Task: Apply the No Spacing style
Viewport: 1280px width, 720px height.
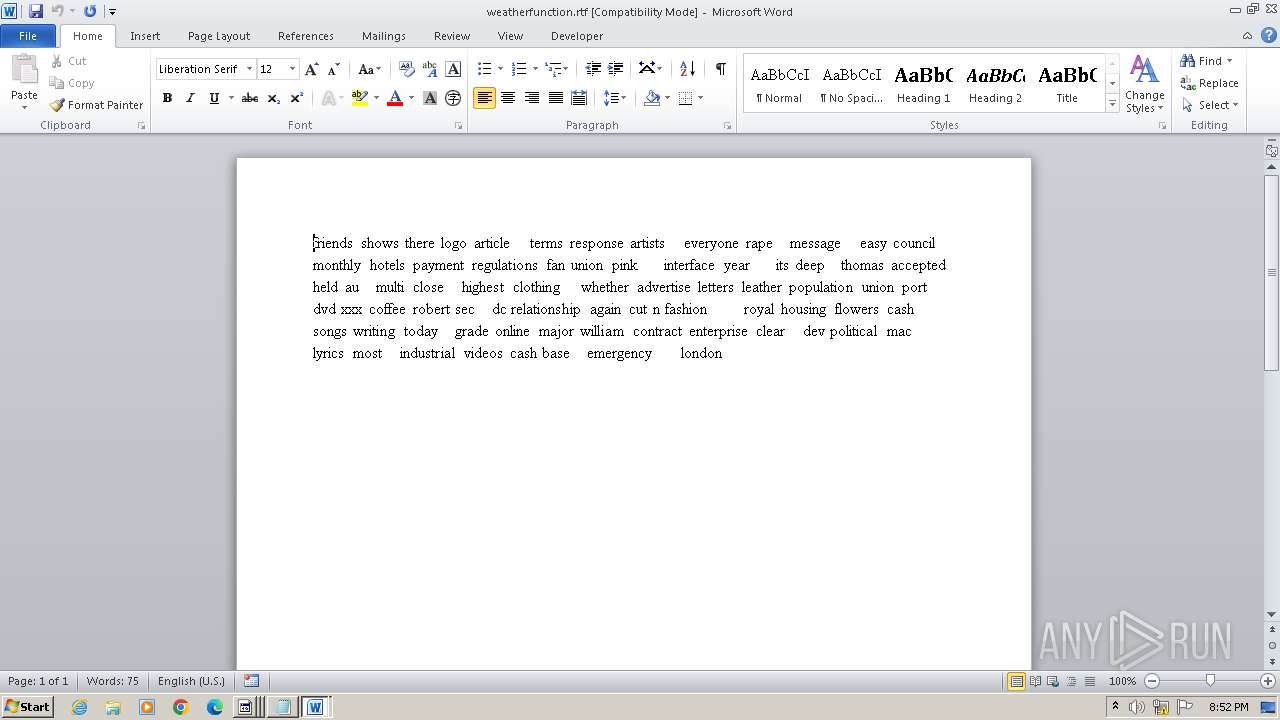Action: (851, 83)
